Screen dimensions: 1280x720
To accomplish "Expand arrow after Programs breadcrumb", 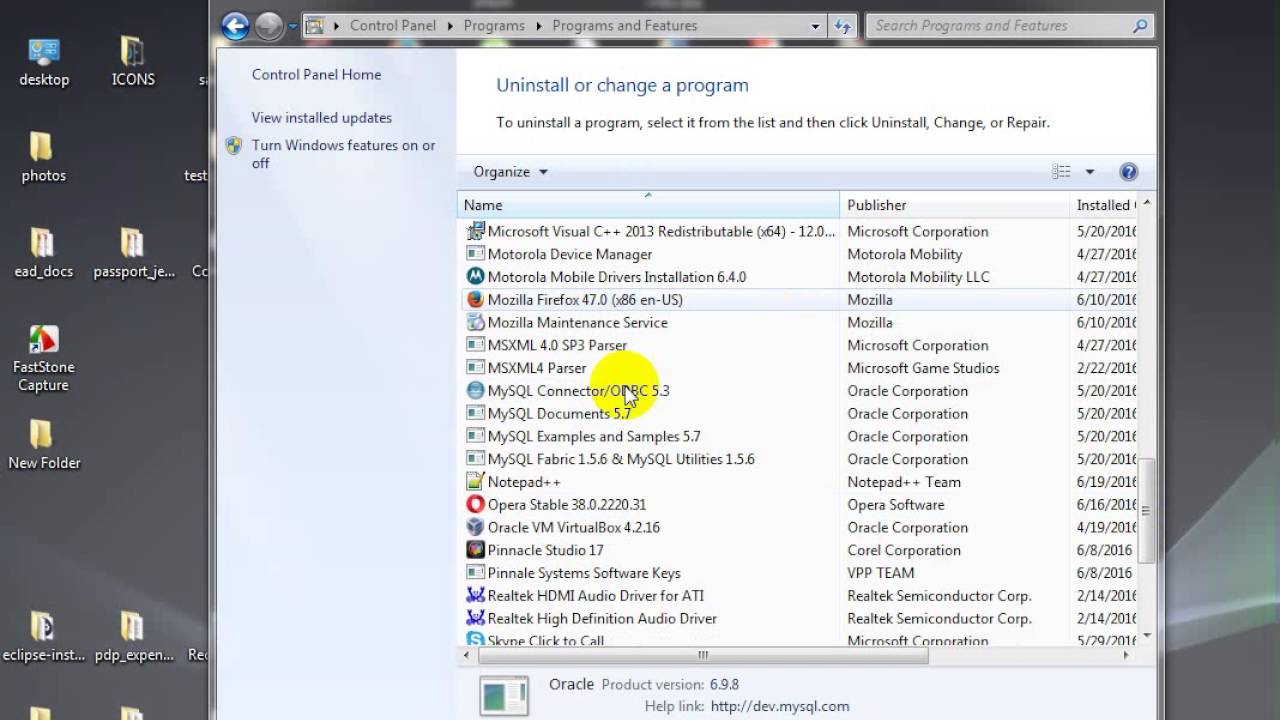I will pyautogui.click(x=537, y=26).
